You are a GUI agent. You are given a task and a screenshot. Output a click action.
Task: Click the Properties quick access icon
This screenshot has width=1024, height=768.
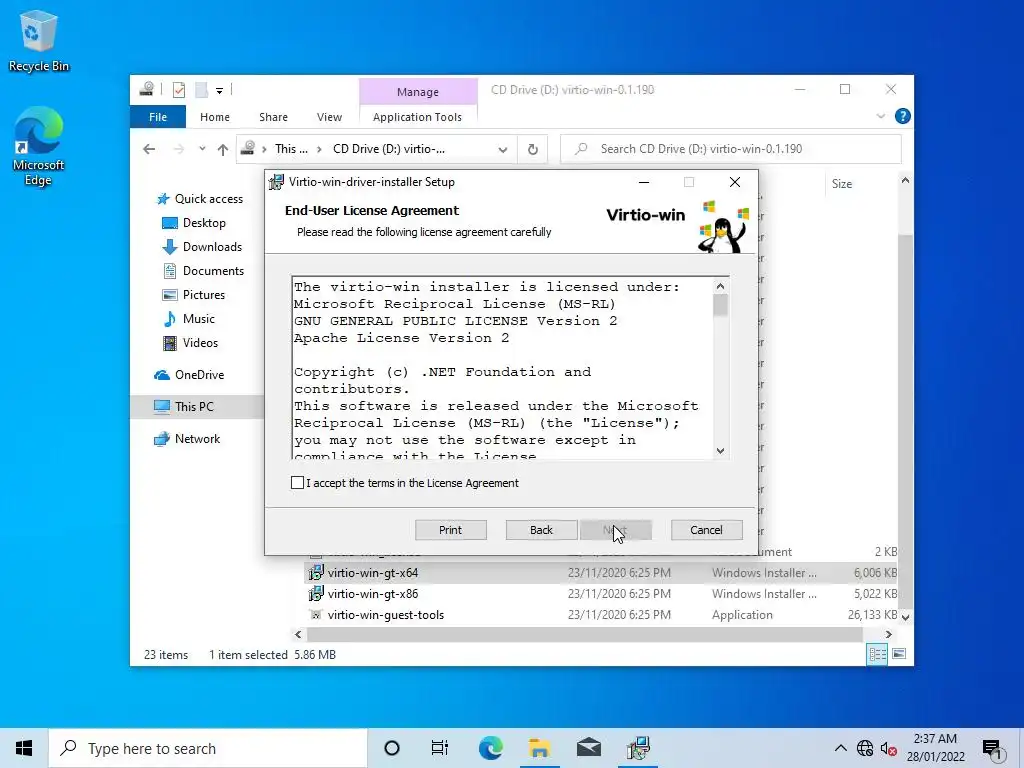[179, 90]
